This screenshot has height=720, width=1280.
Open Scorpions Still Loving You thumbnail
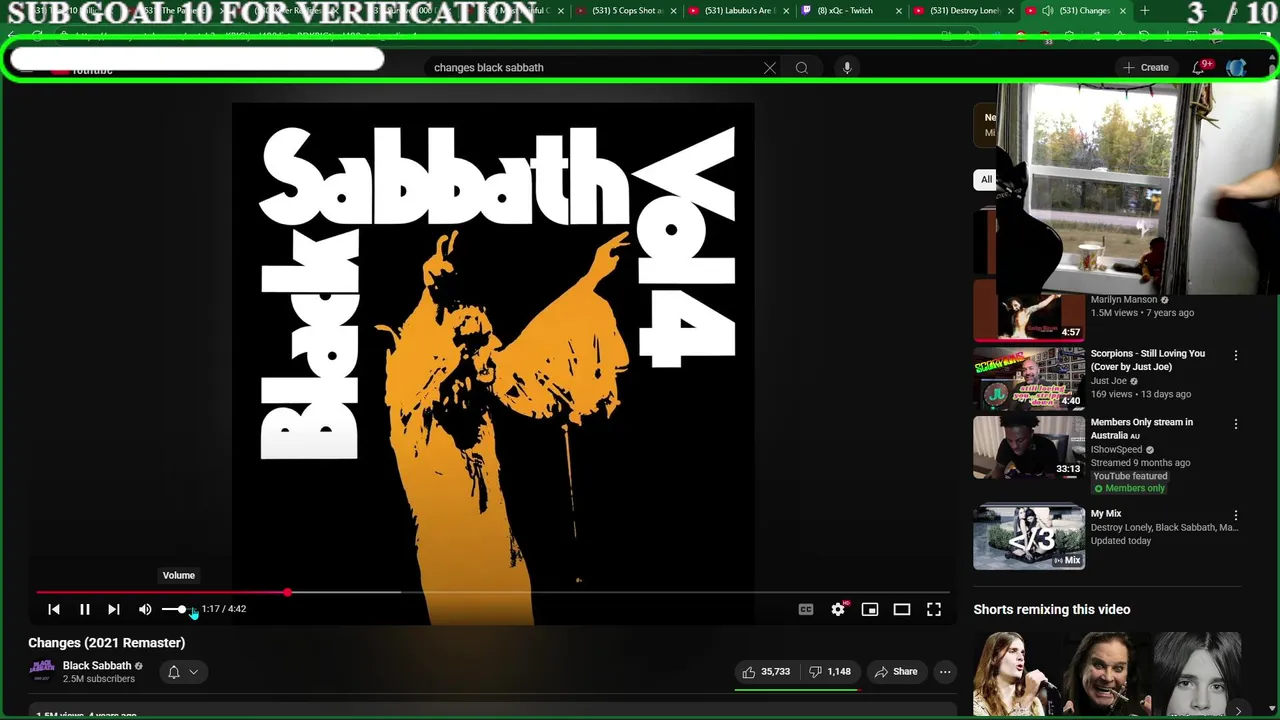(1029, 379)
